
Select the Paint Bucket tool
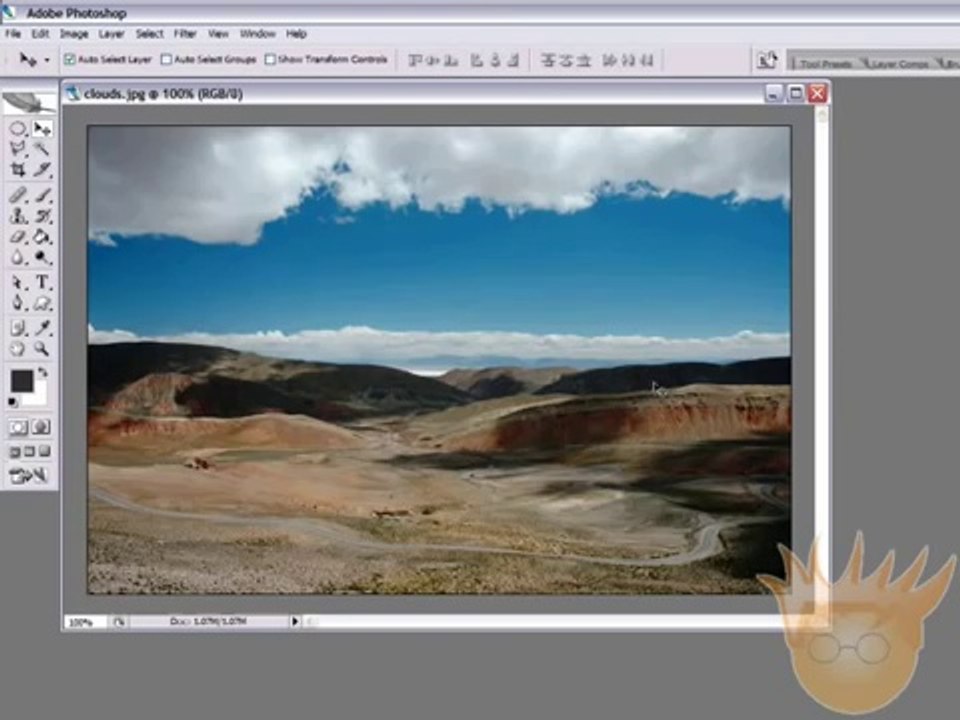pos(42,236)
